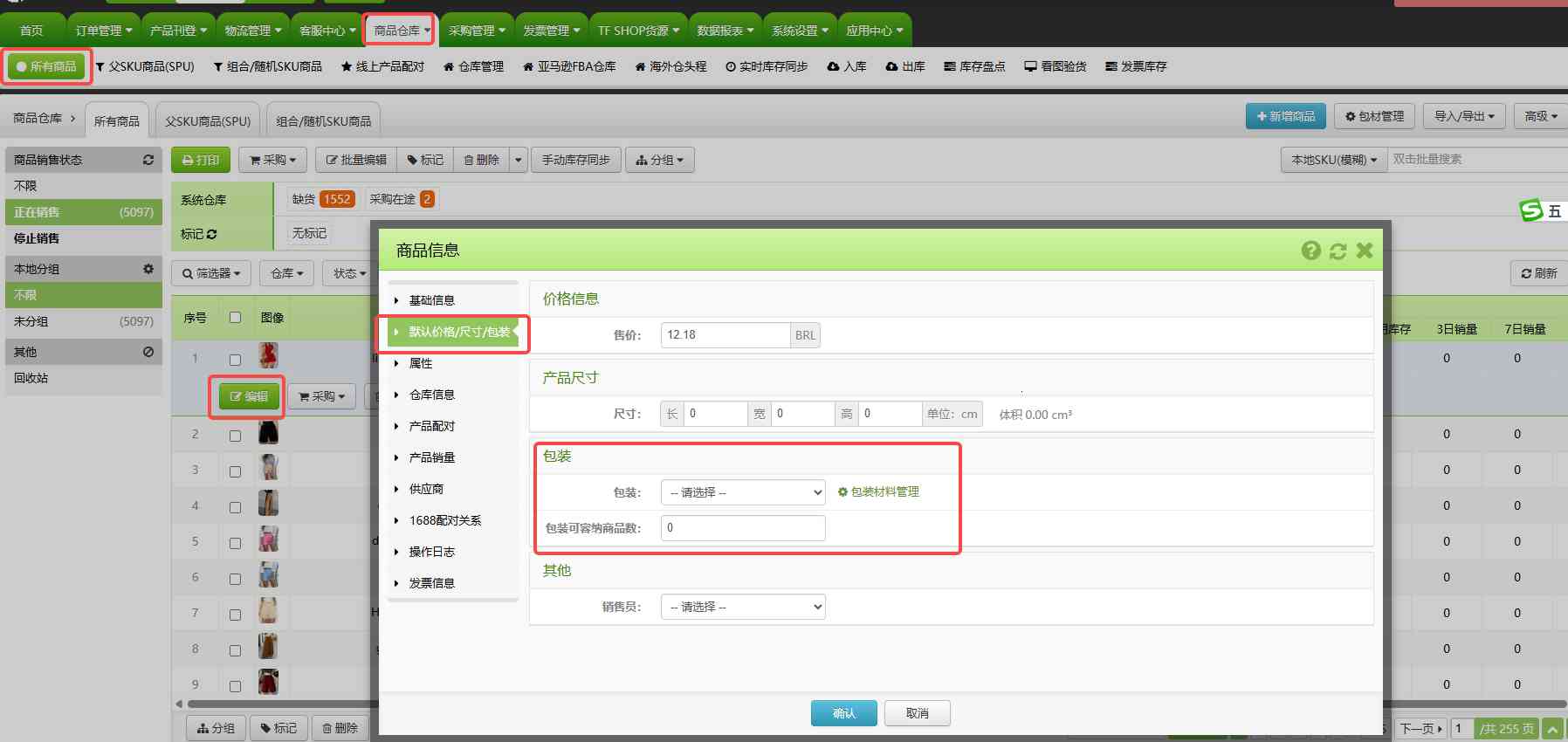Open 发票库存 item

click(1136, 66)
